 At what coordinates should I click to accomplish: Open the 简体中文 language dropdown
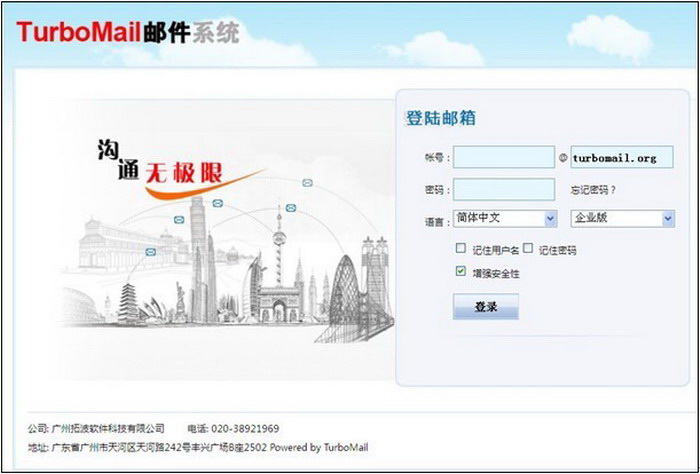pyautogui.click(x=505, y=219)
